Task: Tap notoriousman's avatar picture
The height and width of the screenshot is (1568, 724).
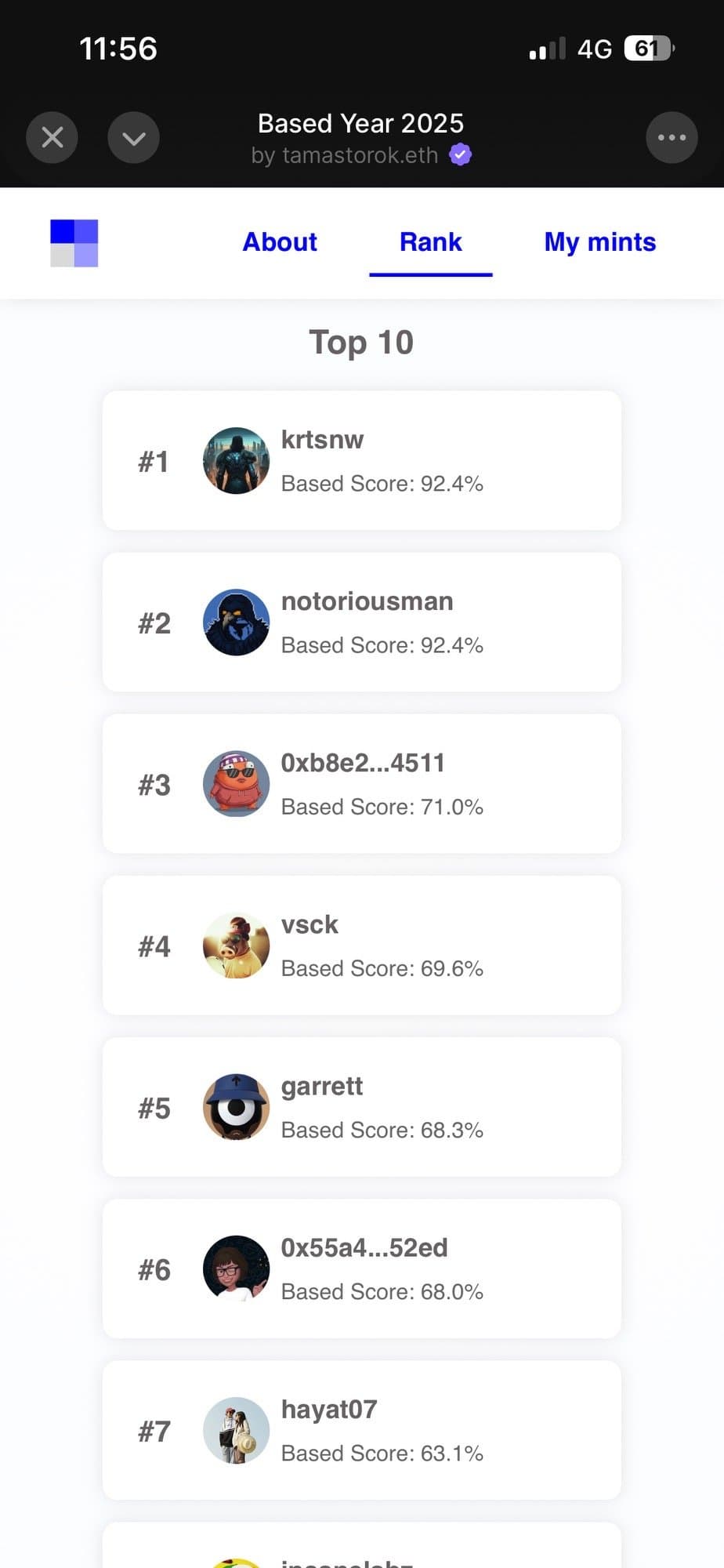Action: coord(236,622)
